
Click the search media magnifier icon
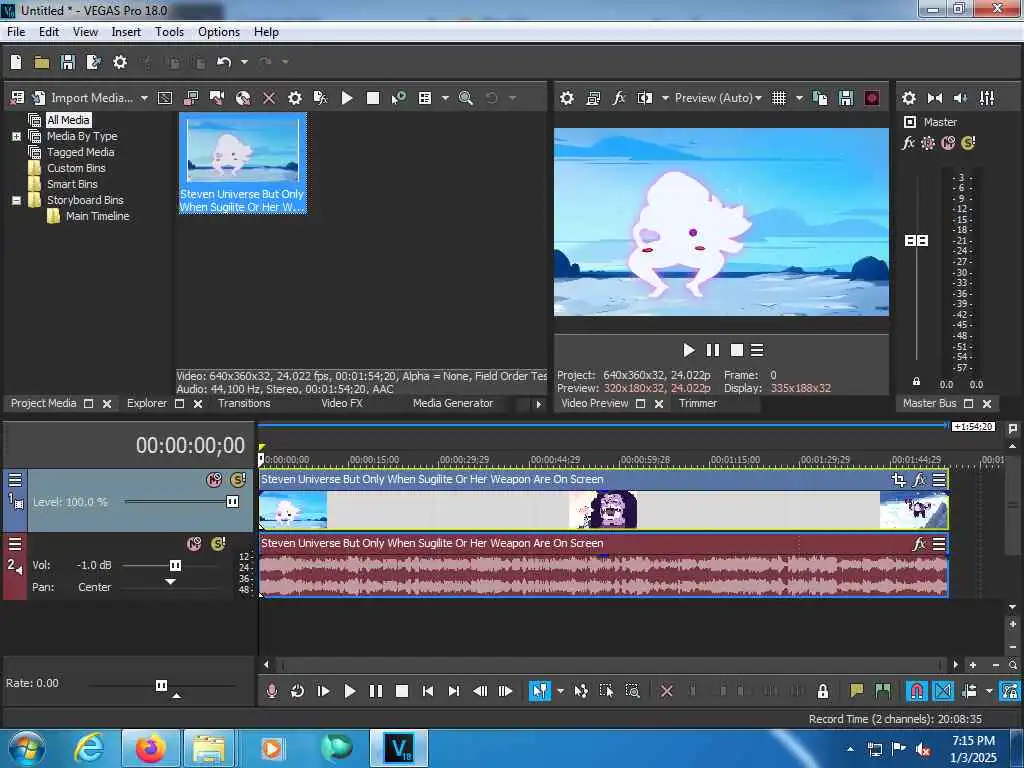coord(466,98)
